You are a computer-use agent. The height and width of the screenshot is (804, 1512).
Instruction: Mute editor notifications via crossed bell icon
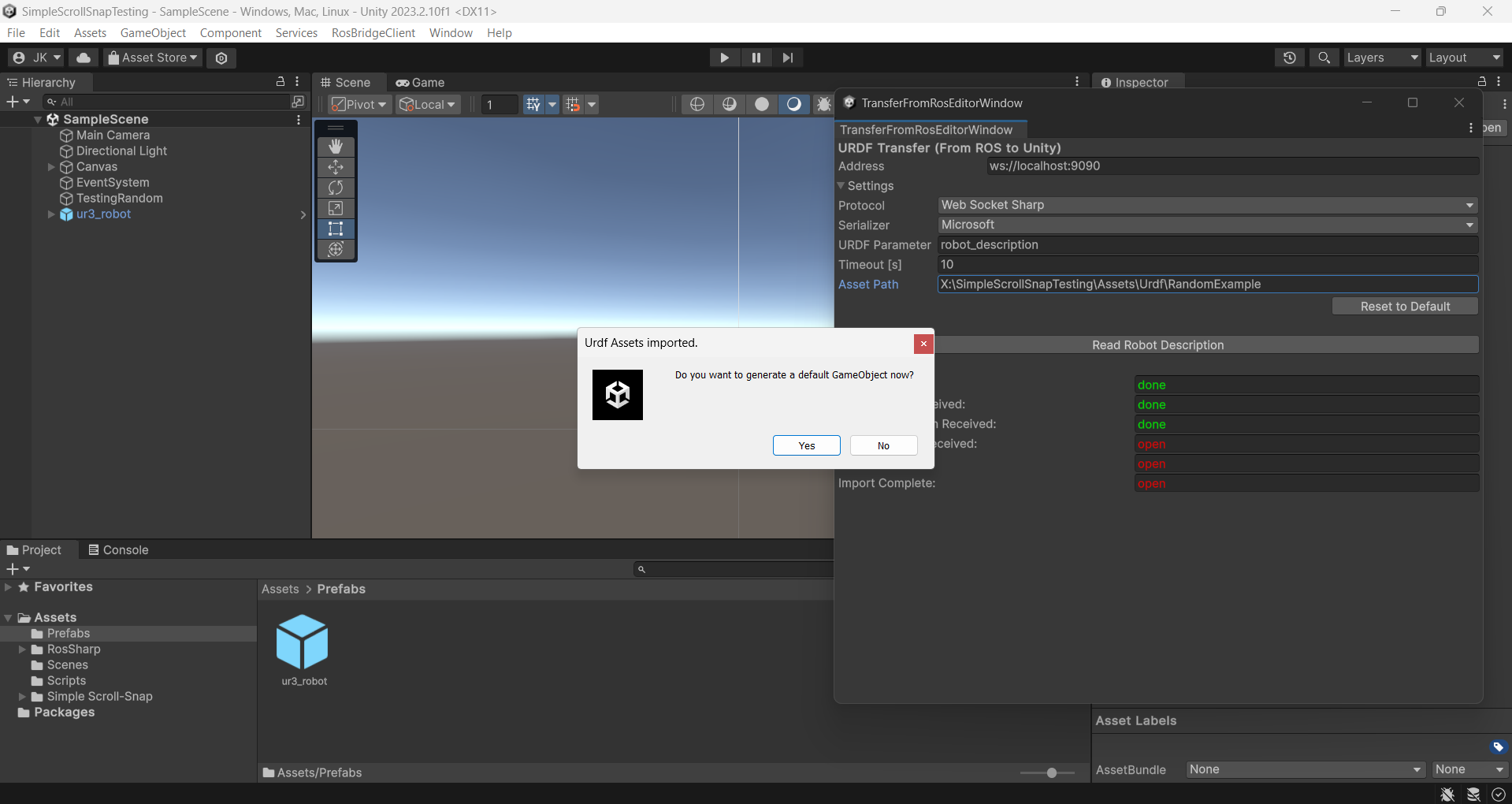1447,794
